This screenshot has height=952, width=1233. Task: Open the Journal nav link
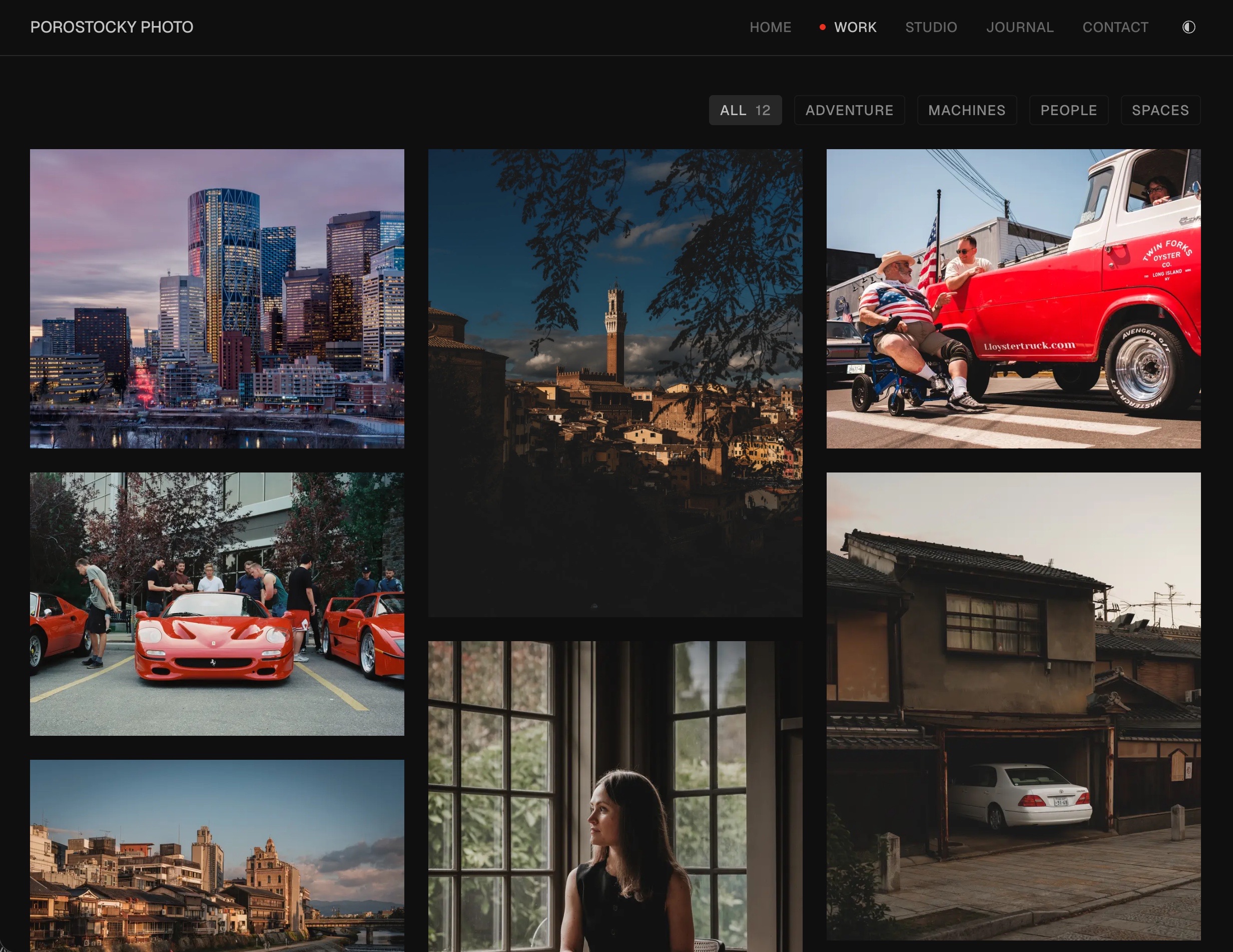click(x=1020, y=27)
